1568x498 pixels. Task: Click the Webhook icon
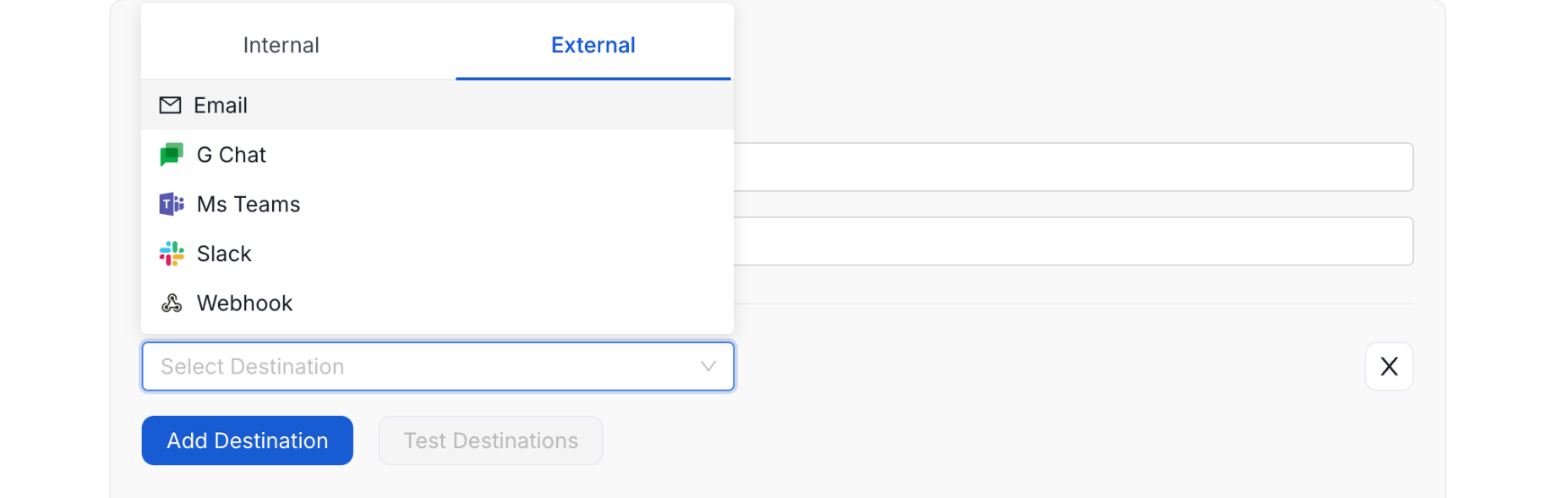[x=171, y=303]
